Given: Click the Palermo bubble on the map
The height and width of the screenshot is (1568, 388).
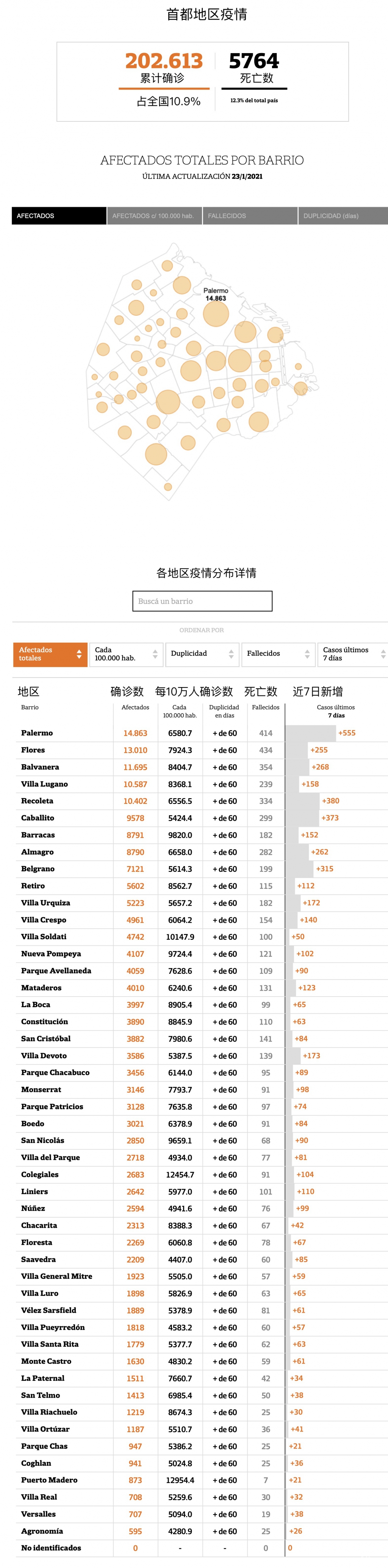Looking at the screenshot, I should pos(215,314).
